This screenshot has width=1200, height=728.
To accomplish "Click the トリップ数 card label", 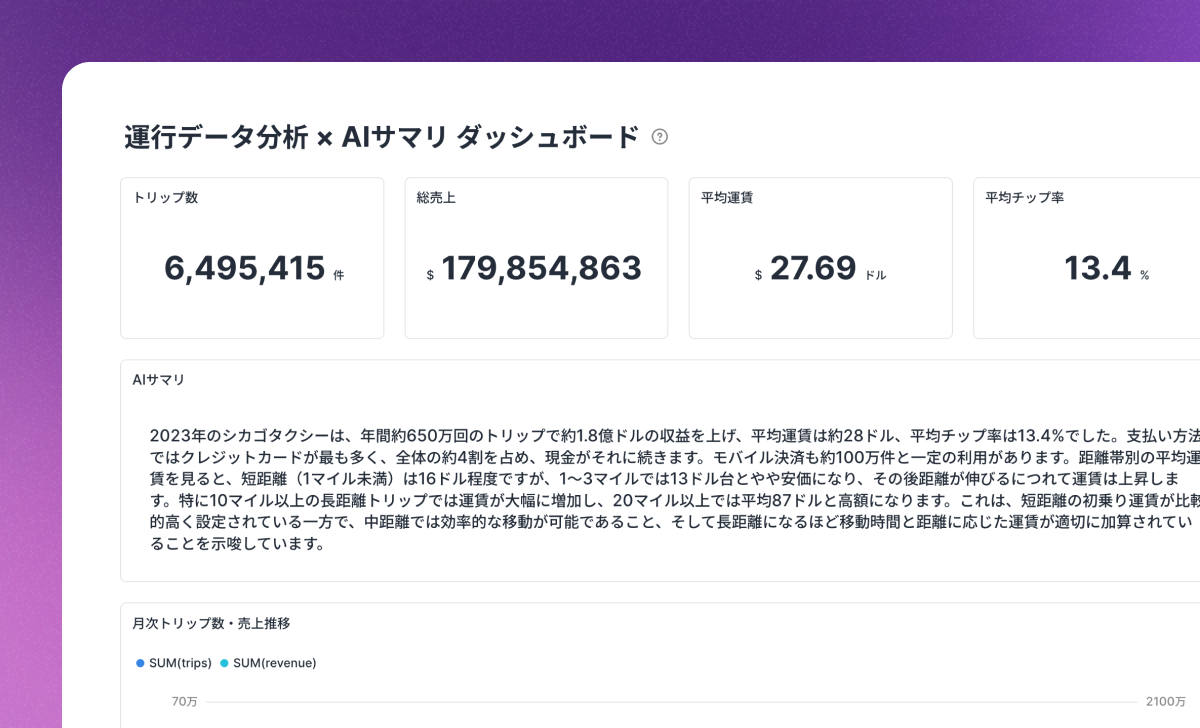I will (165, 198).
